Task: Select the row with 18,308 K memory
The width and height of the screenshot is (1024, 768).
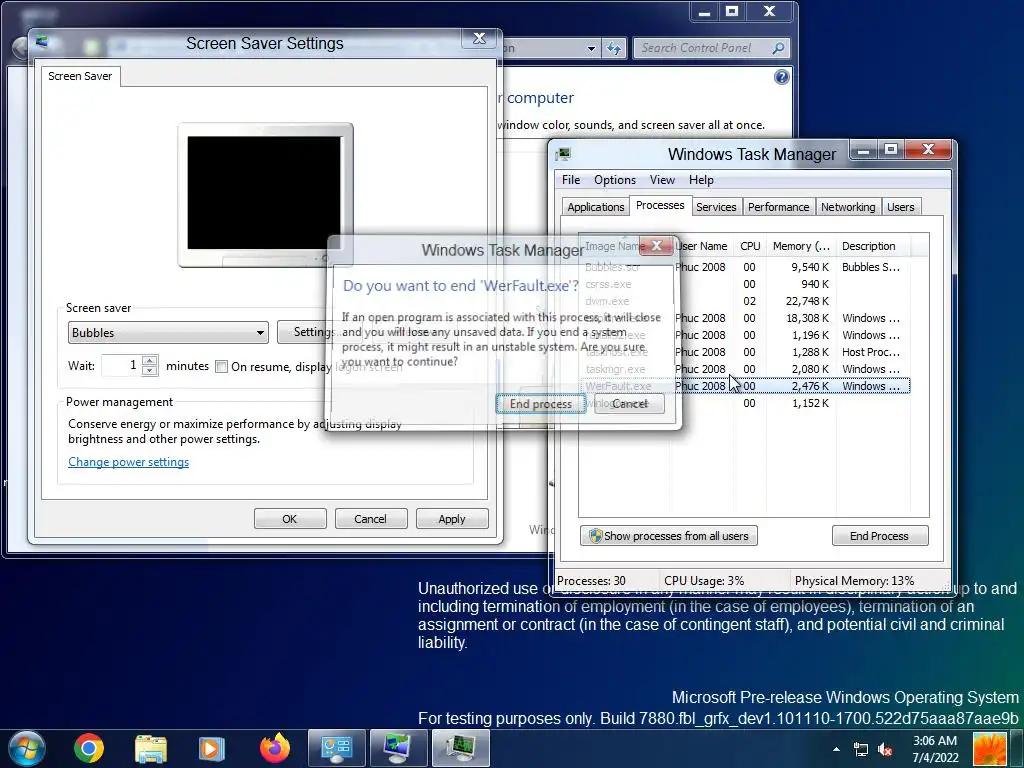Action: [744, 318]
